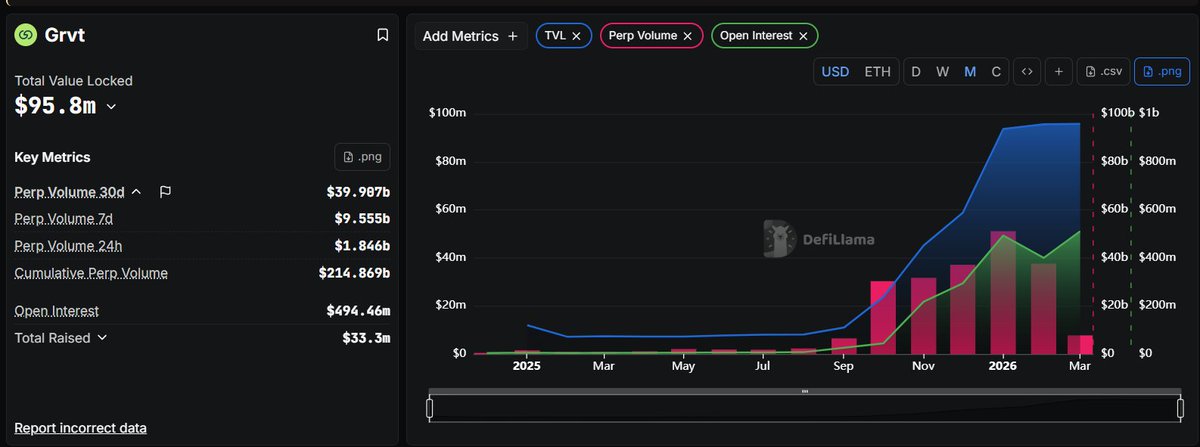Screen dimensions: 1200x447
Task: Set chart interval to Weekly (W)
Action: tap(942, 72)
